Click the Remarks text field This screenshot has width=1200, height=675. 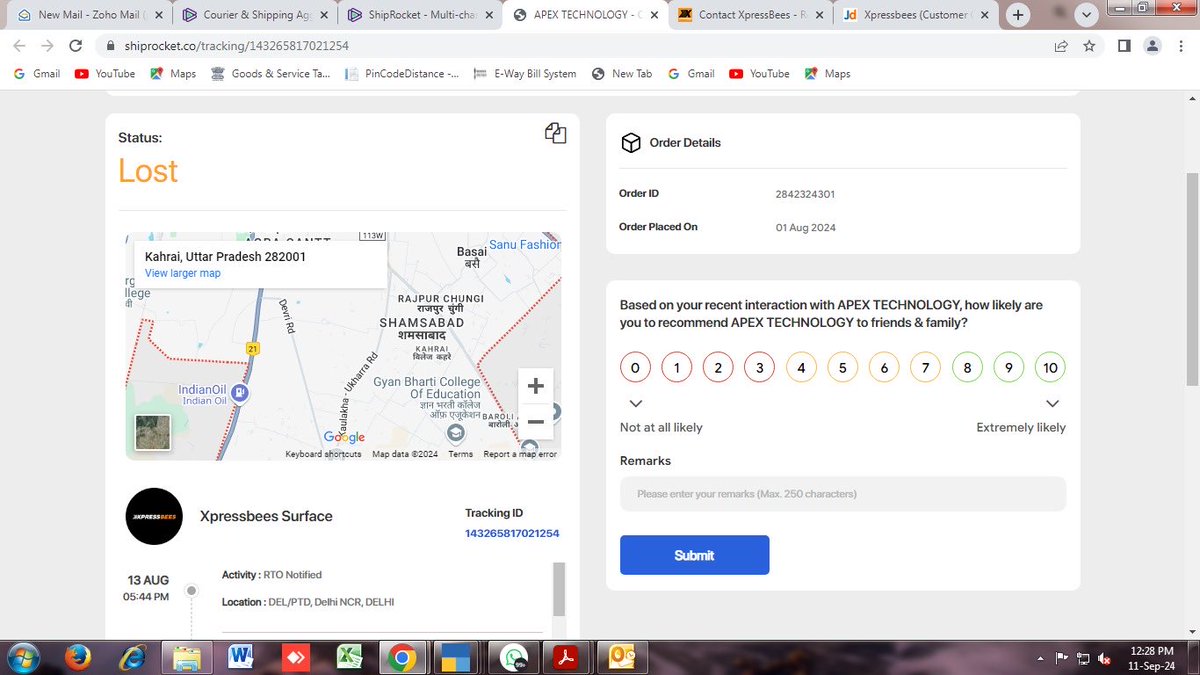(843, 494)
